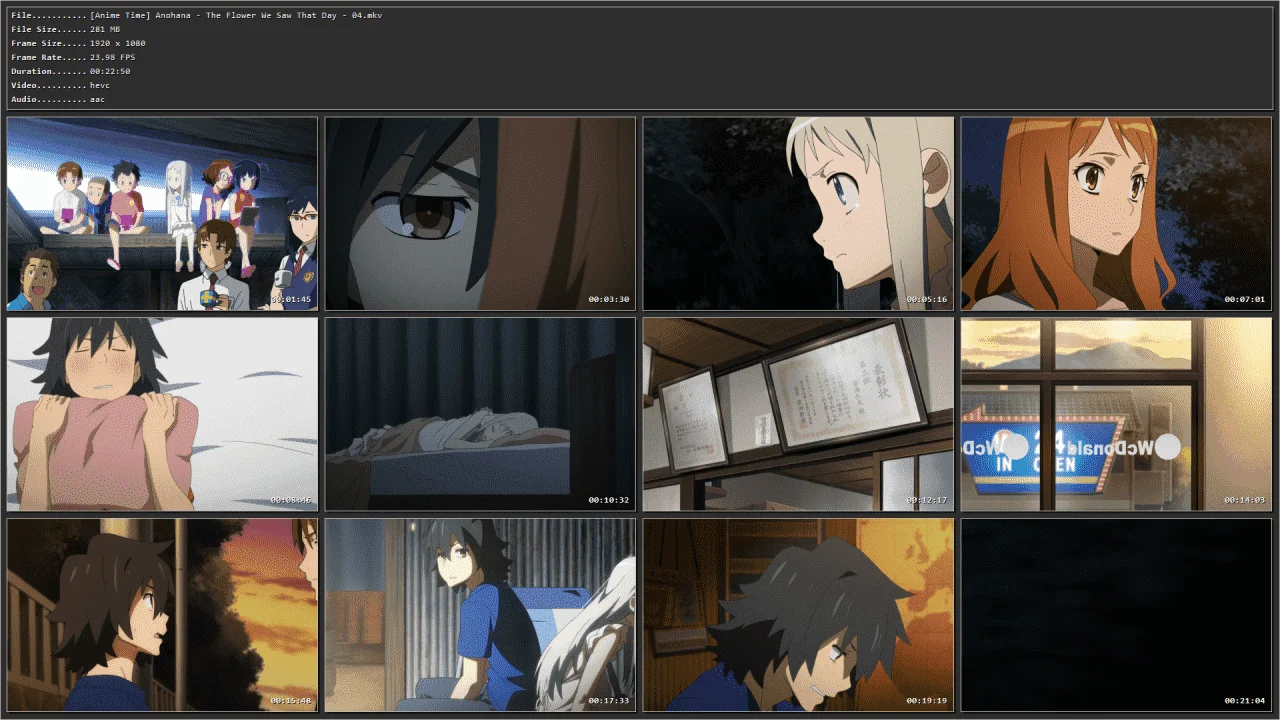Select the dark thumbnail at 00:21:04
The image size is (1280, 720).
1116,615
